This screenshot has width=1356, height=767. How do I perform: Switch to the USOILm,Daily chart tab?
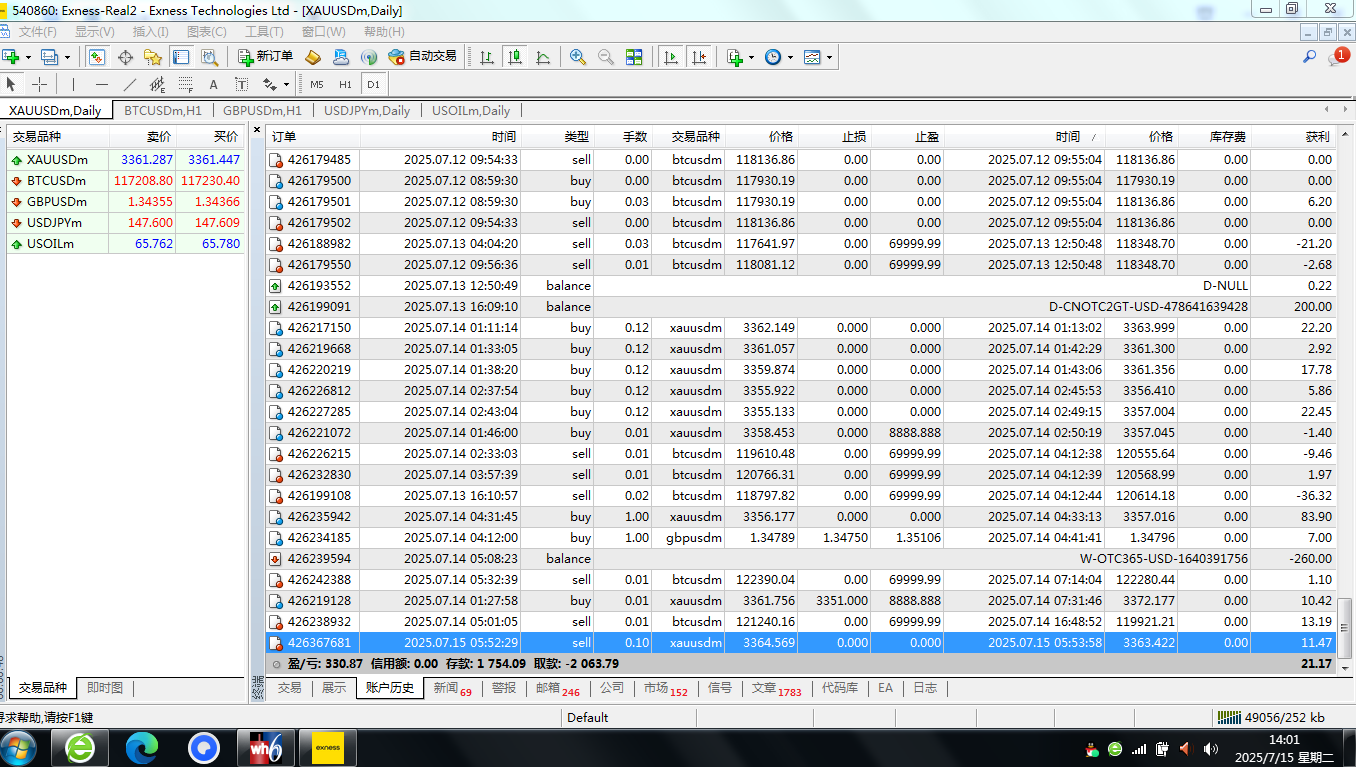pos(471,111)
